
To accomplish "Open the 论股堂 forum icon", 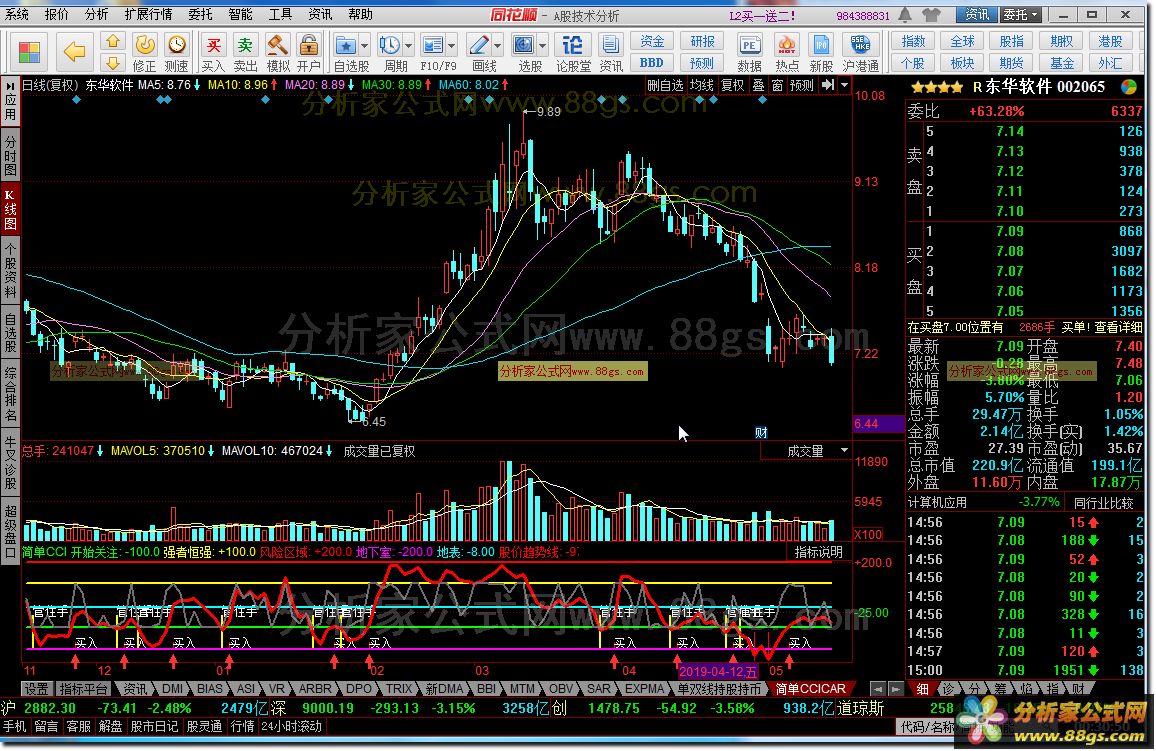I will pos(573,53).
